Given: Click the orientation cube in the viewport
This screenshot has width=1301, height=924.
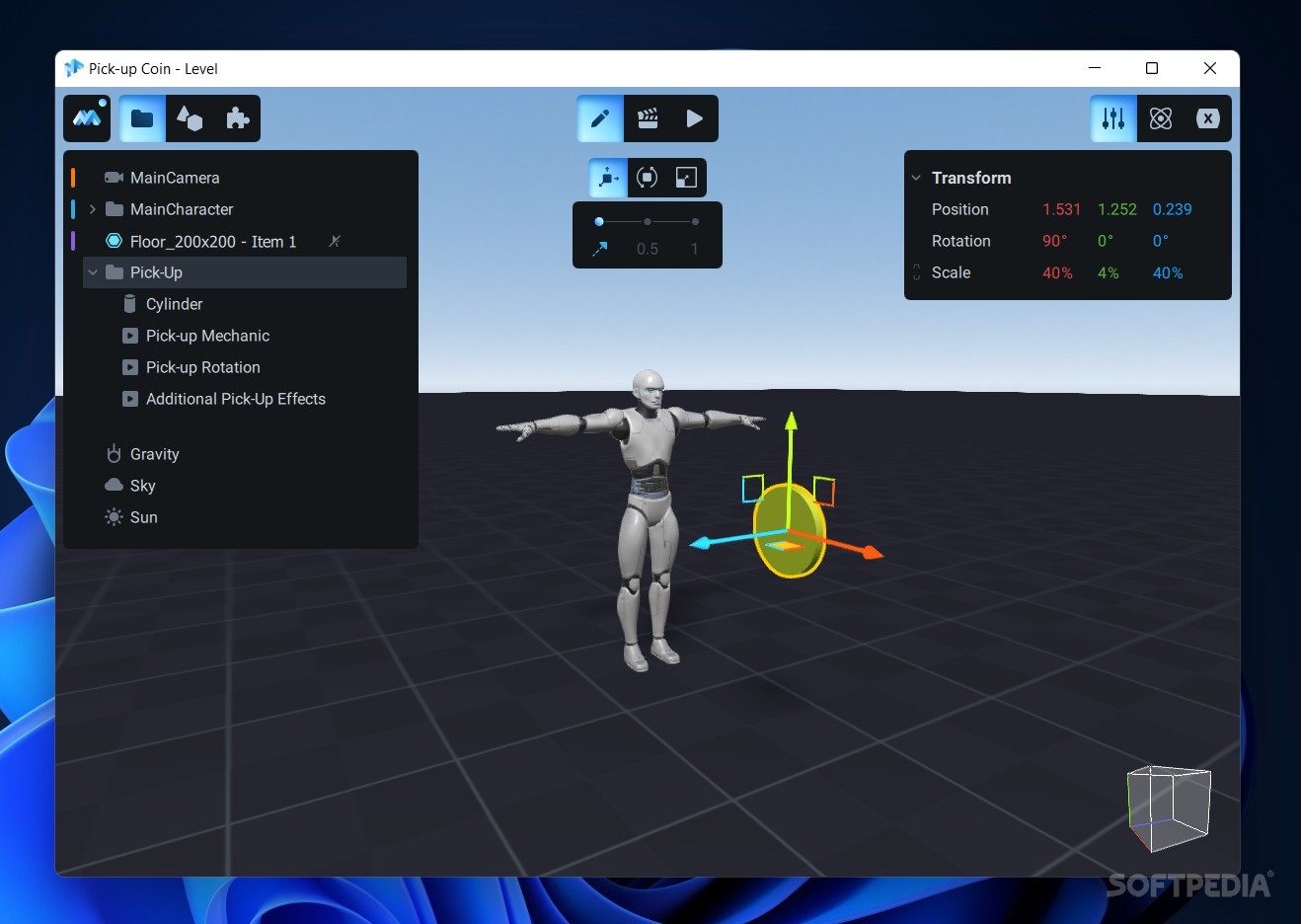Looking at the screenshot, I should (1169, 808).
